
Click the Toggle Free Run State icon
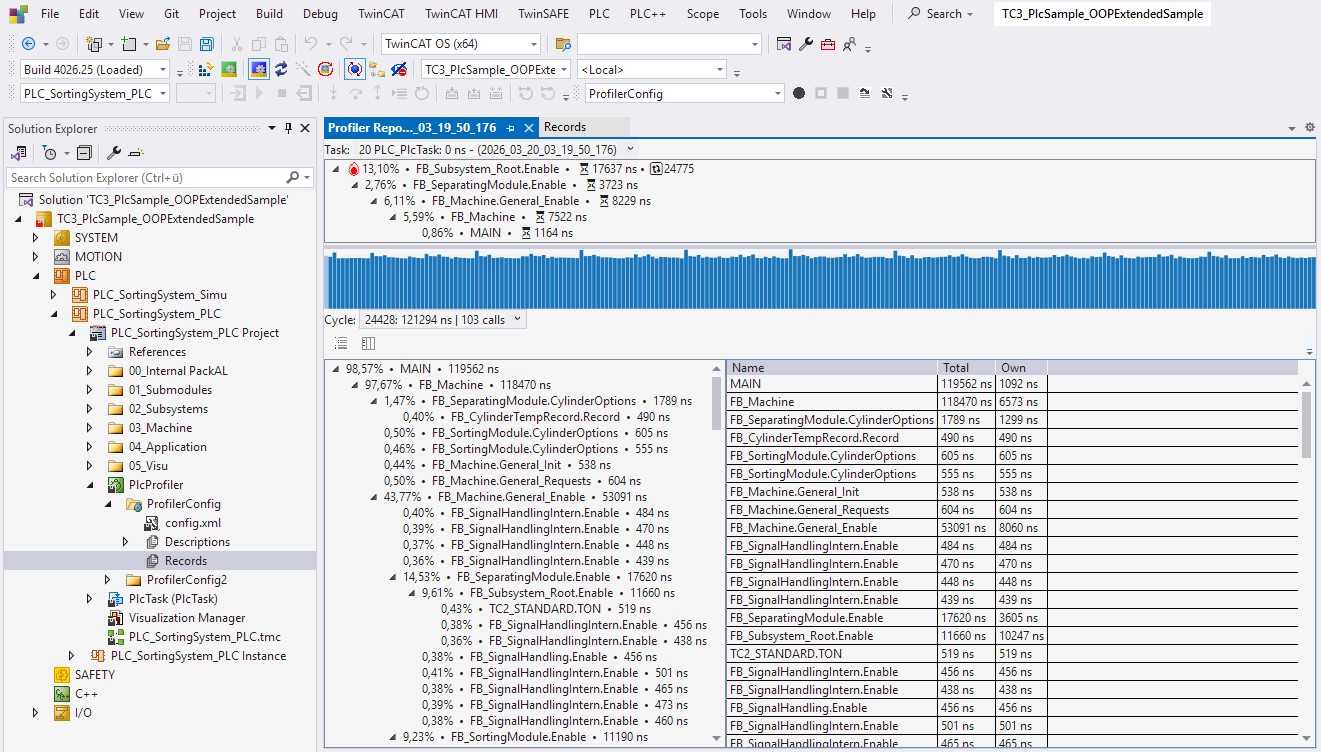(x=325, y=69)
